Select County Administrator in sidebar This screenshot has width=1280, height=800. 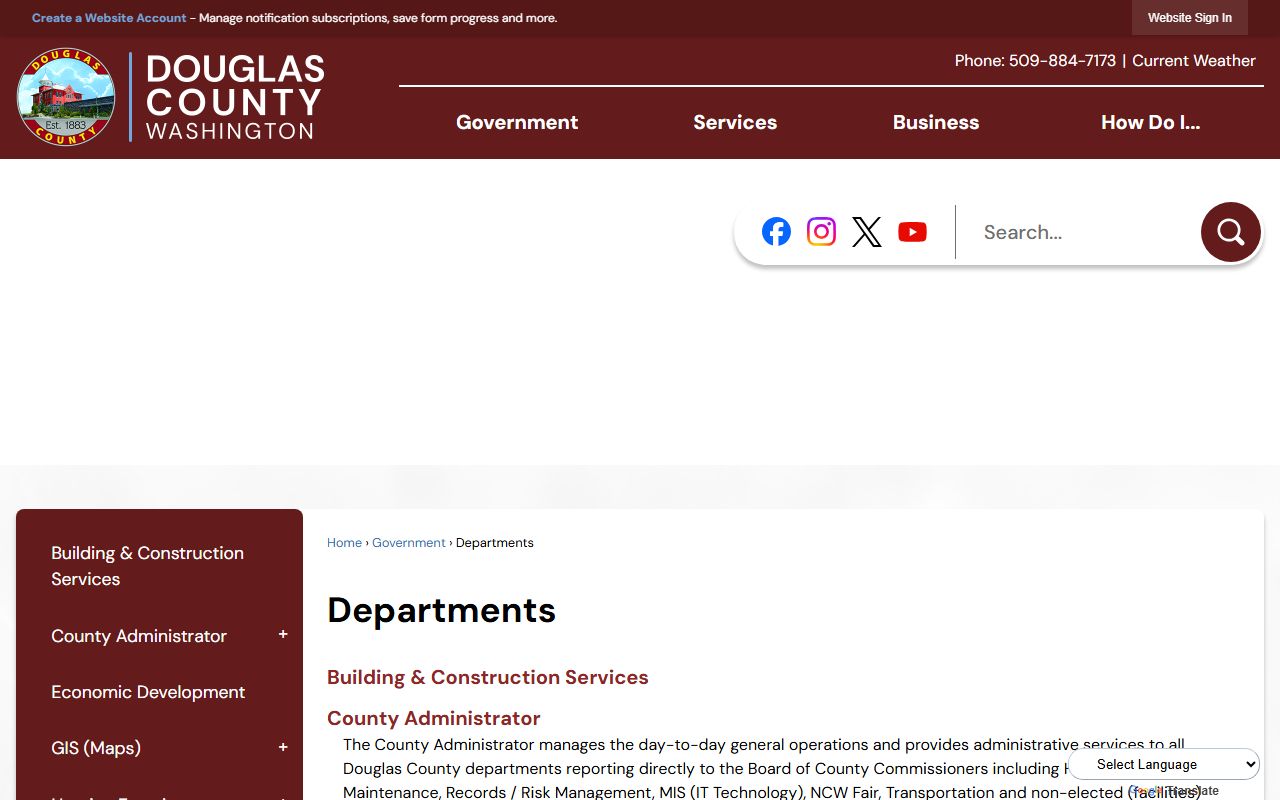(139, 636)
